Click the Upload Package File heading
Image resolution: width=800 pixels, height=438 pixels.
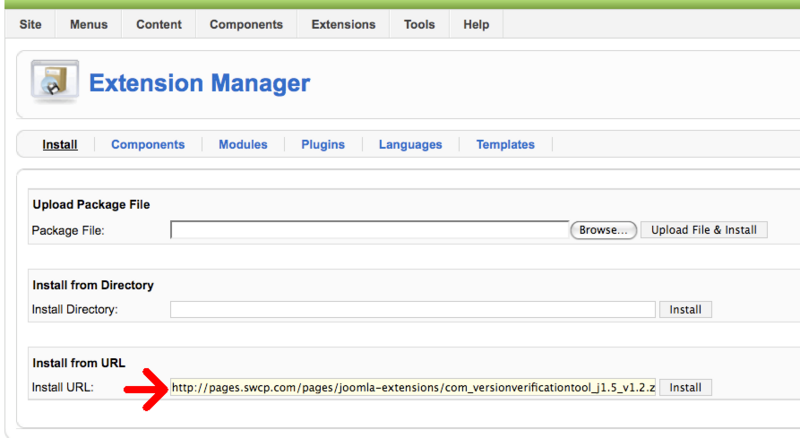click(x=91, y=205)
